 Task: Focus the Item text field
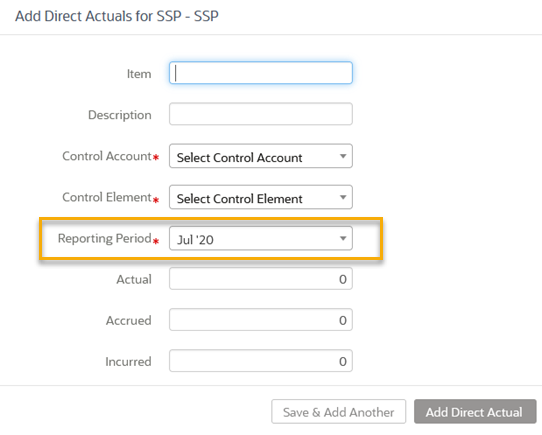coord(261,73)
